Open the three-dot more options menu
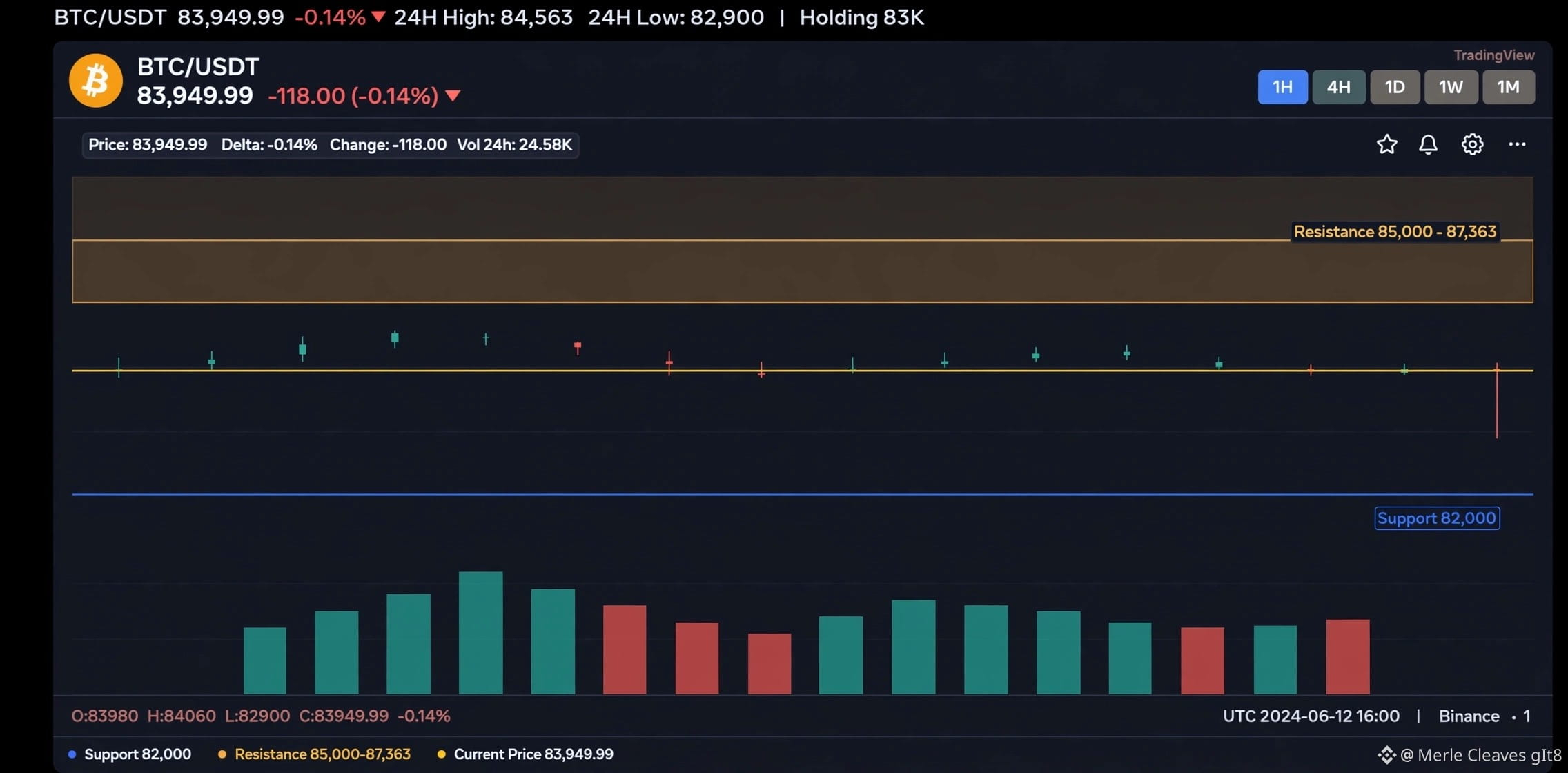Viewport: 1568px width, 773px height. (x=1517, y=144)
